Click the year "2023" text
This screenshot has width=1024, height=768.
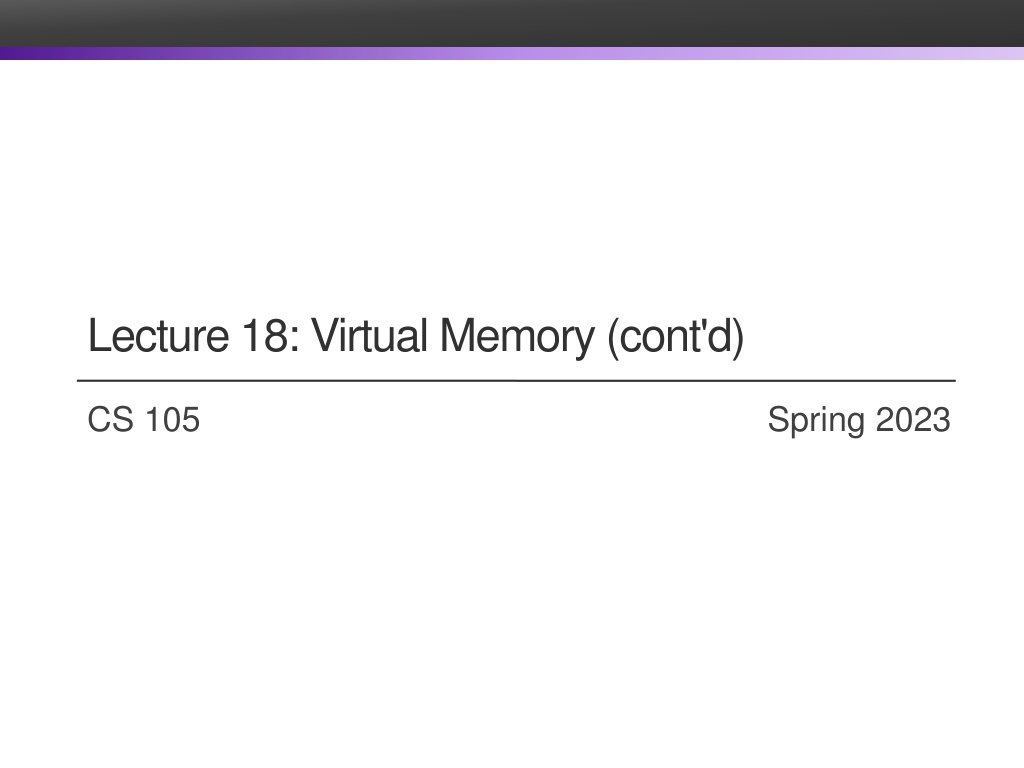(913, 419)
